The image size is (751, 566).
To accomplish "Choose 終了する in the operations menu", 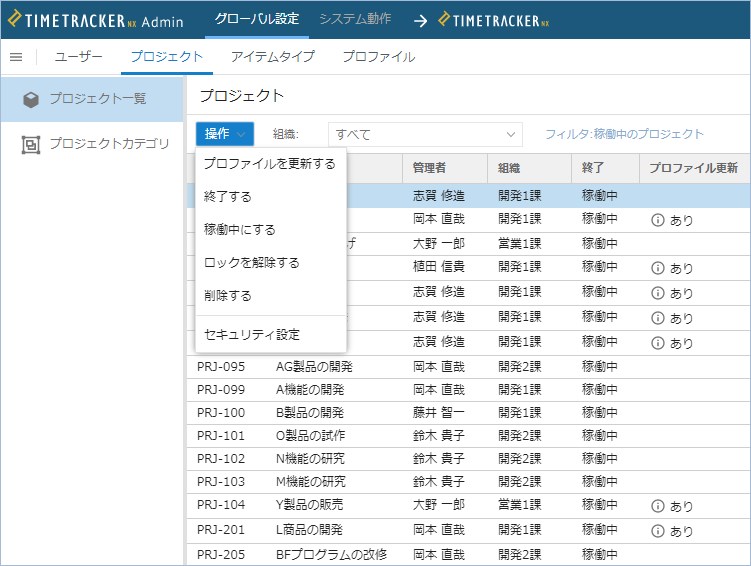I will 228,197.
